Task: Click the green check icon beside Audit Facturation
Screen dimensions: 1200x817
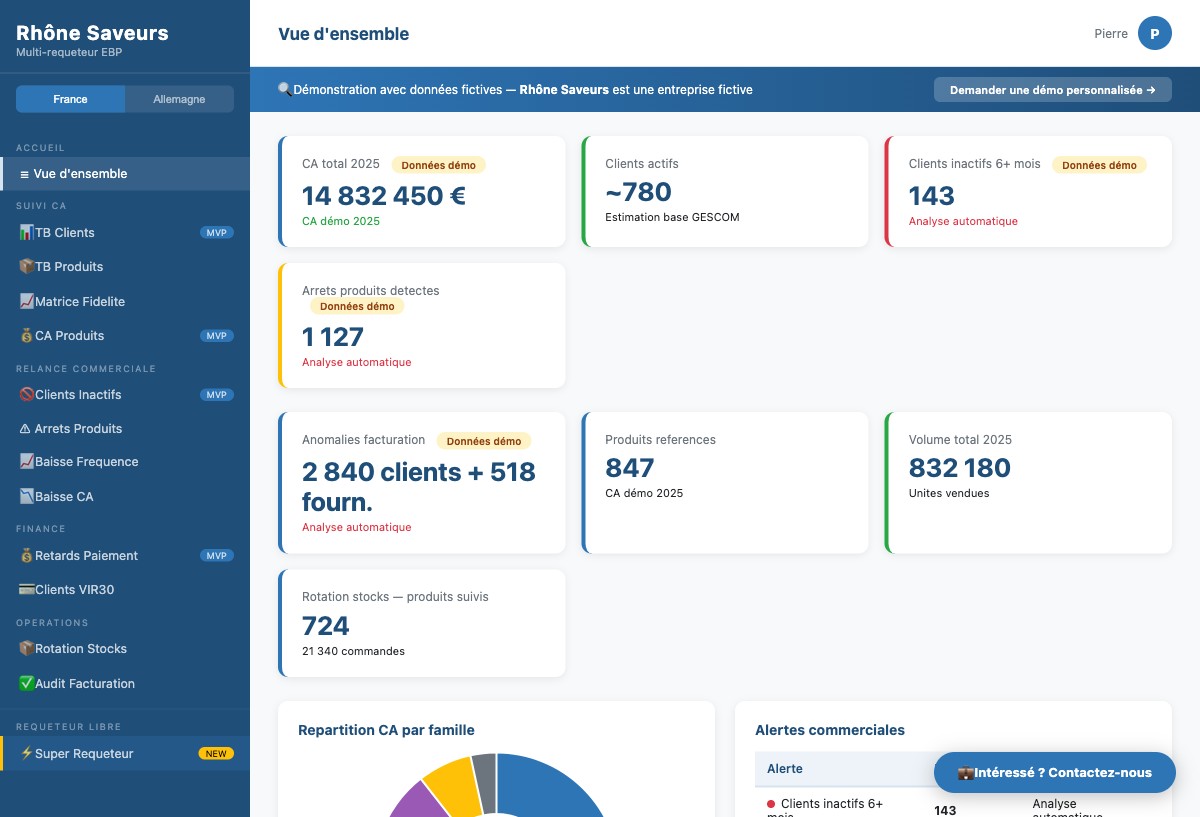Action: (x=27, y=684)
